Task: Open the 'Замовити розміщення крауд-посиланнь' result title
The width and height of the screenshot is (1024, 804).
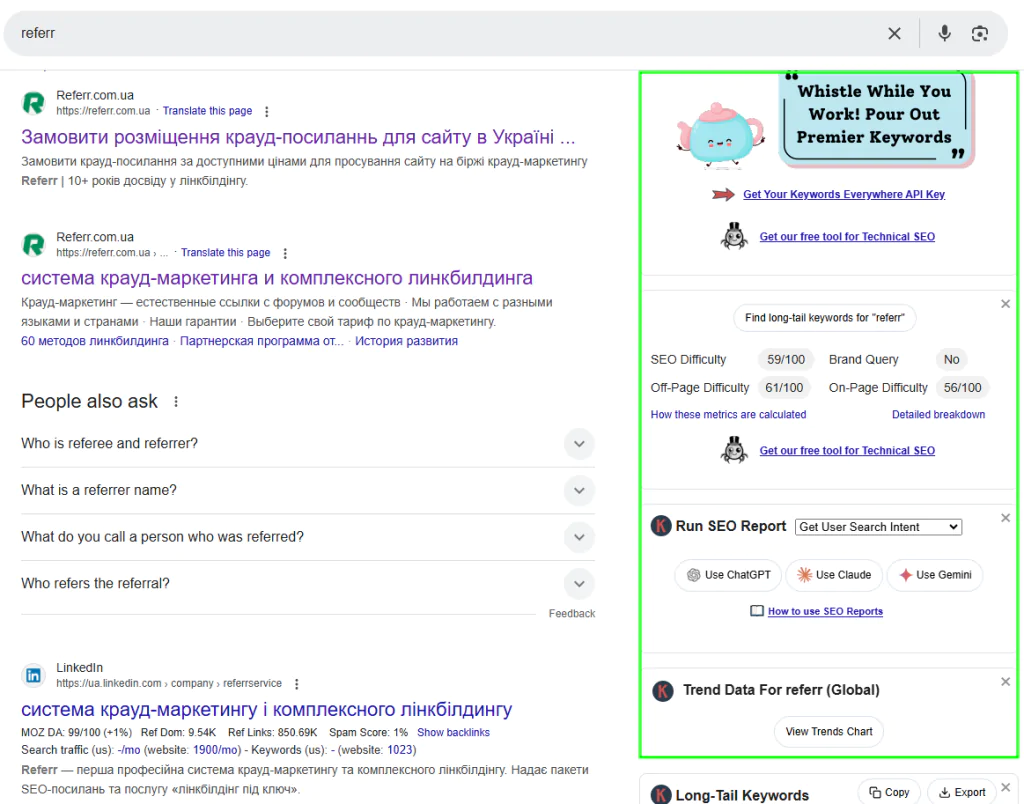Action: (298, 137)
